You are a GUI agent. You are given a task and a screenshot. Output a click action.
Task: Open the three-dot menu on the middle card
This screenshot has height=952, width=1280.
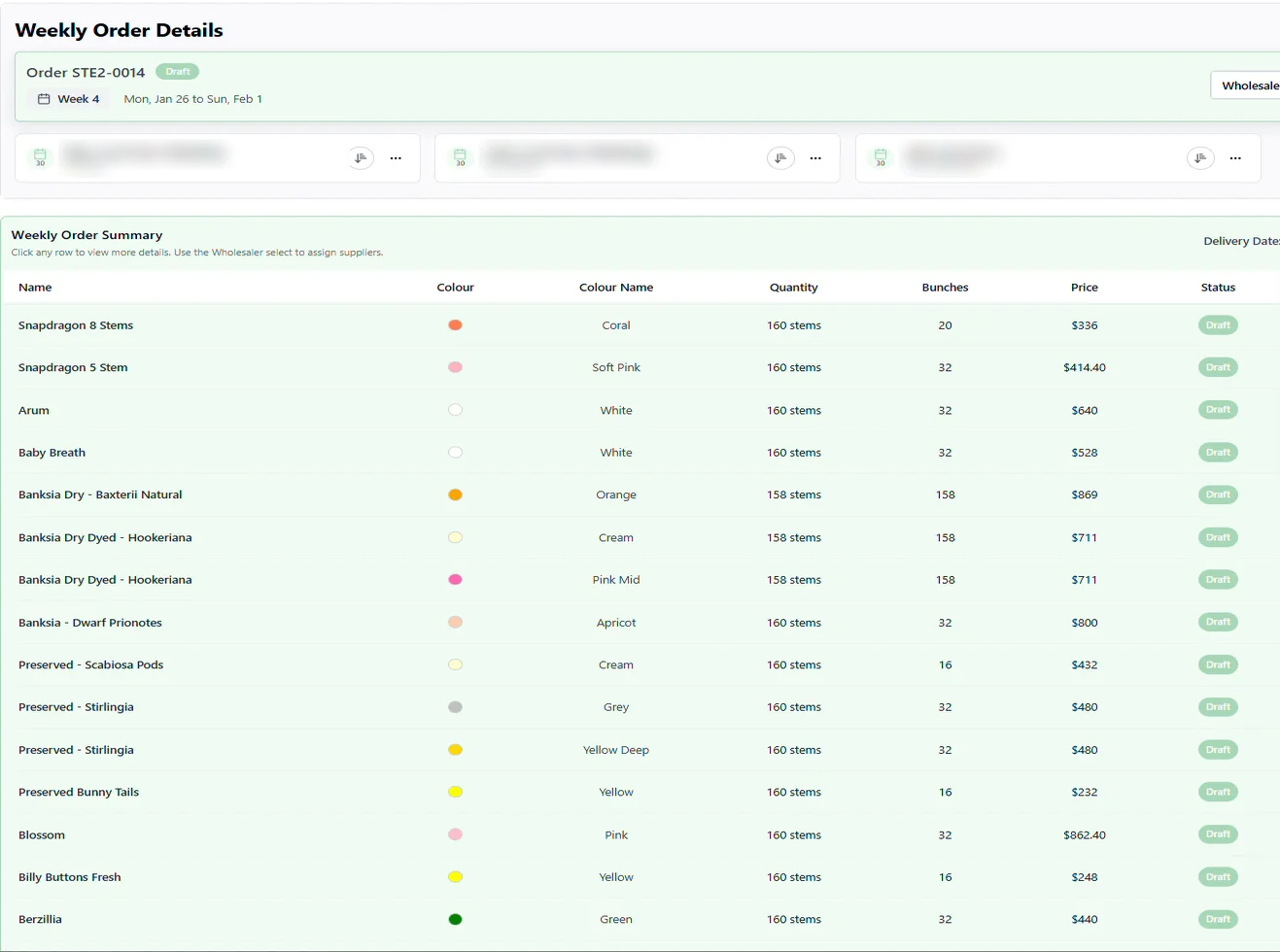point(815,158)
